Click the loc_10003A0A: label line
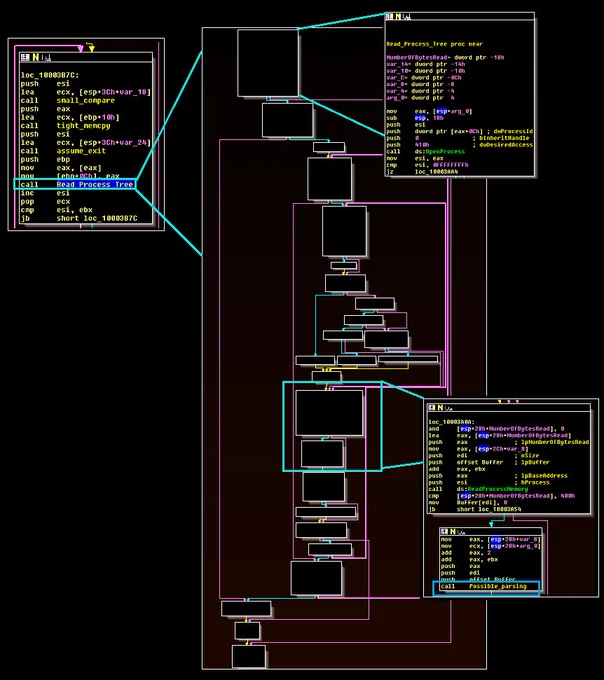Image resolution: width=604 pixels, height=680 pixels. click(451, 422)
